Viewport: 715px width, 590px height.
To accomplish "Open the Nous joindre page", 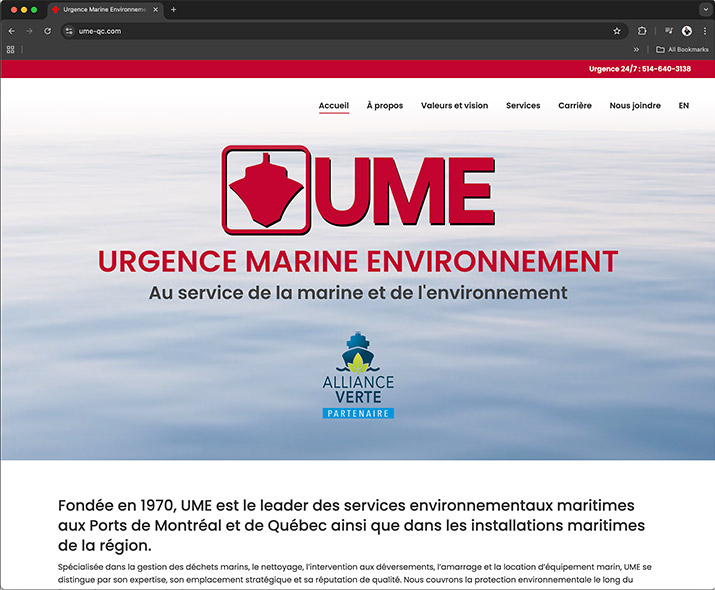I will (635, 105).
